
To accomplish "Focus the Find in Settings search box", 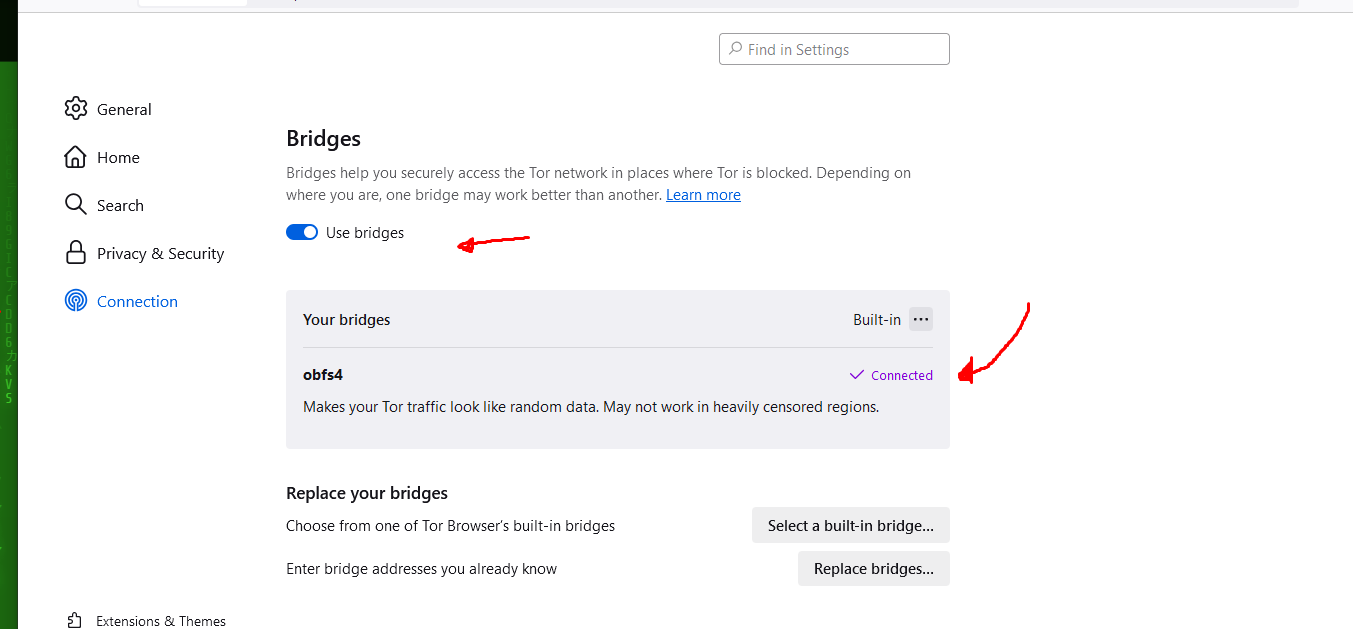I will 834,49.
